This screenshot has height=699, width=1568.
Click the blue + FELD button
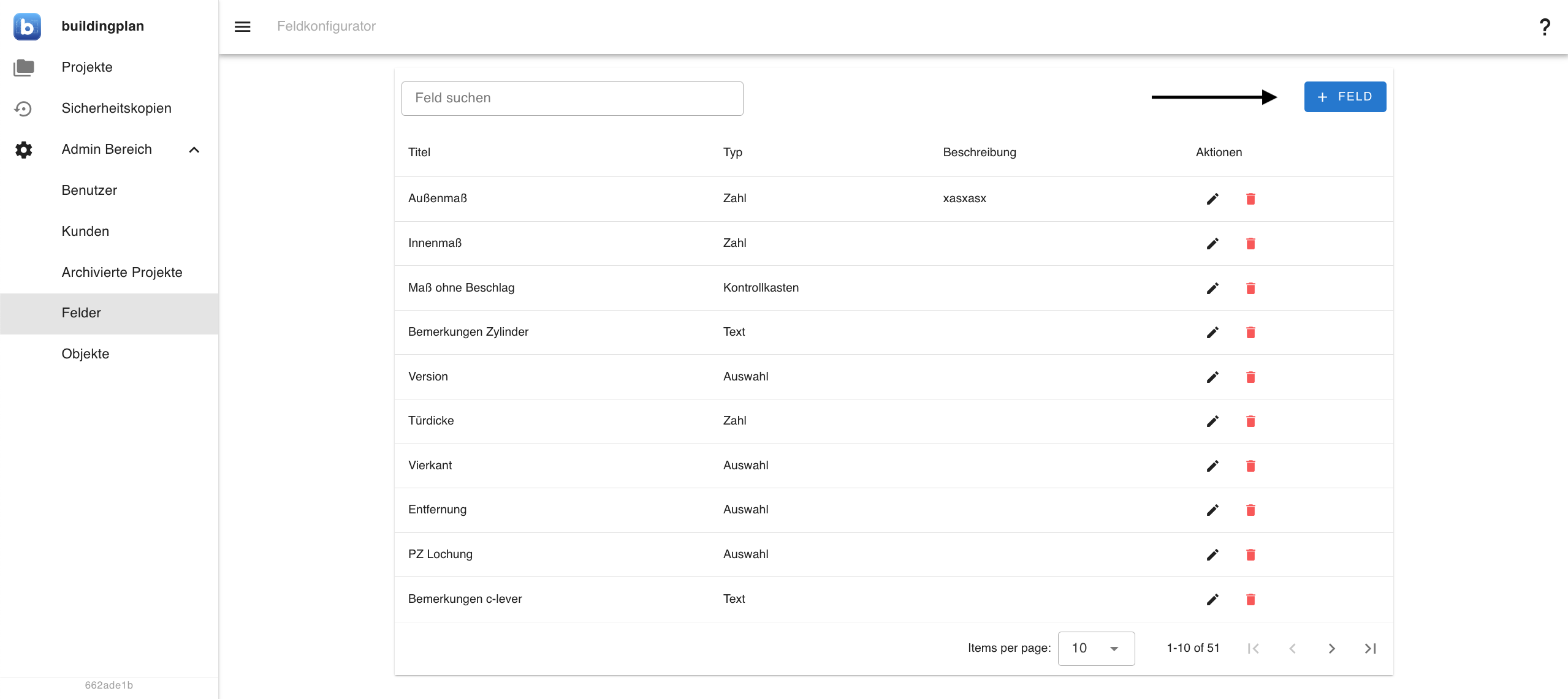[1344, 97]
